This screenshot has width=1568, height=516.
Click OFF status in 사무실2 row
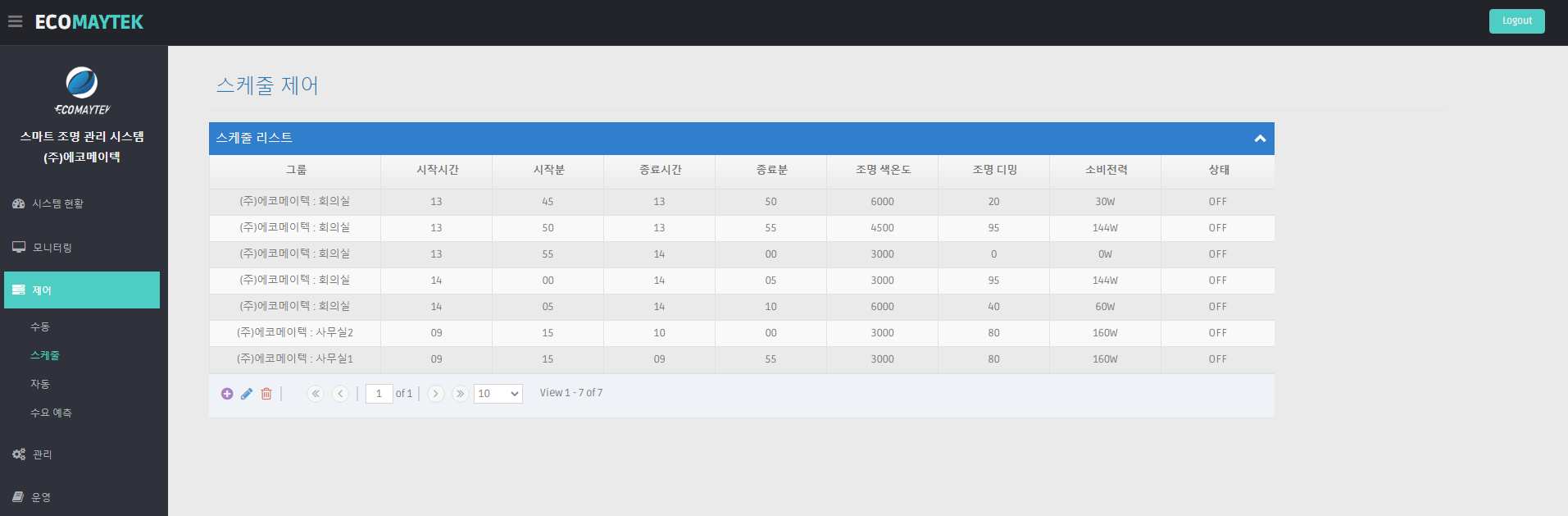tap(1218, 333)
